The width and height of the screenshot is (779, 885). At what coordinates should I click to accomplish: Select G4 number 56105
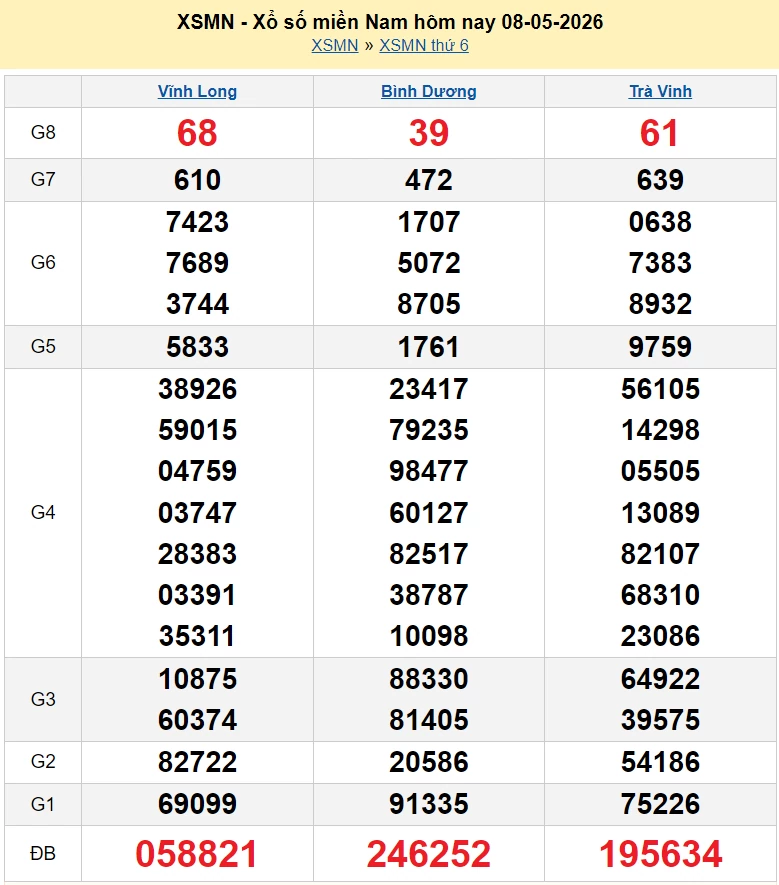[x=660, y=389]
